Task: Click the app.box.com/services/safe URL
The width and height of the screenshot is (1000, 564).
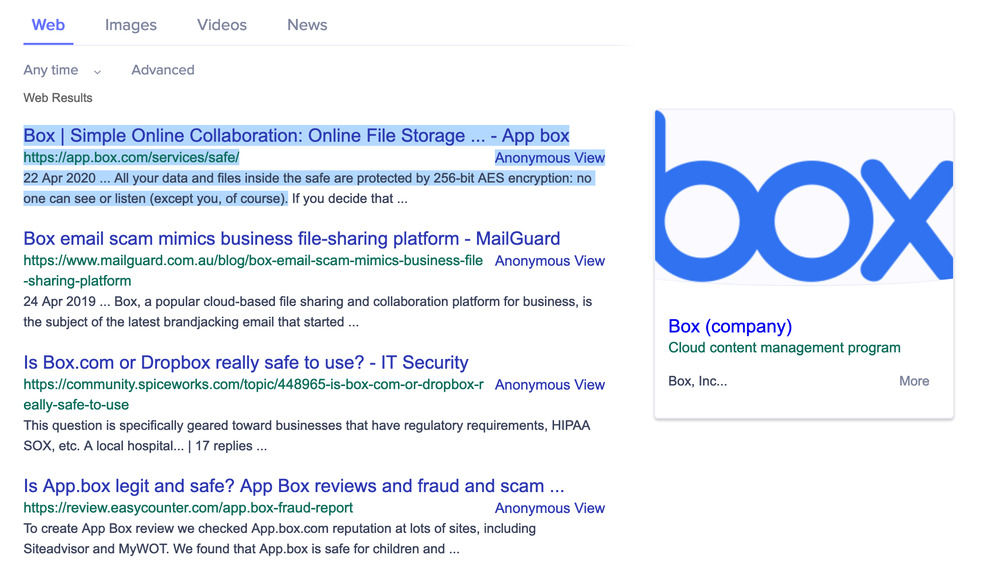Action: tap(131, 158)
